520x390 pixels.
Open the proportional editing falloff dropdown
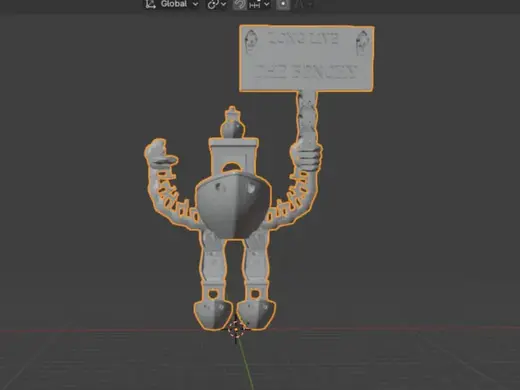pyautogui.click(x=304, y=4)
